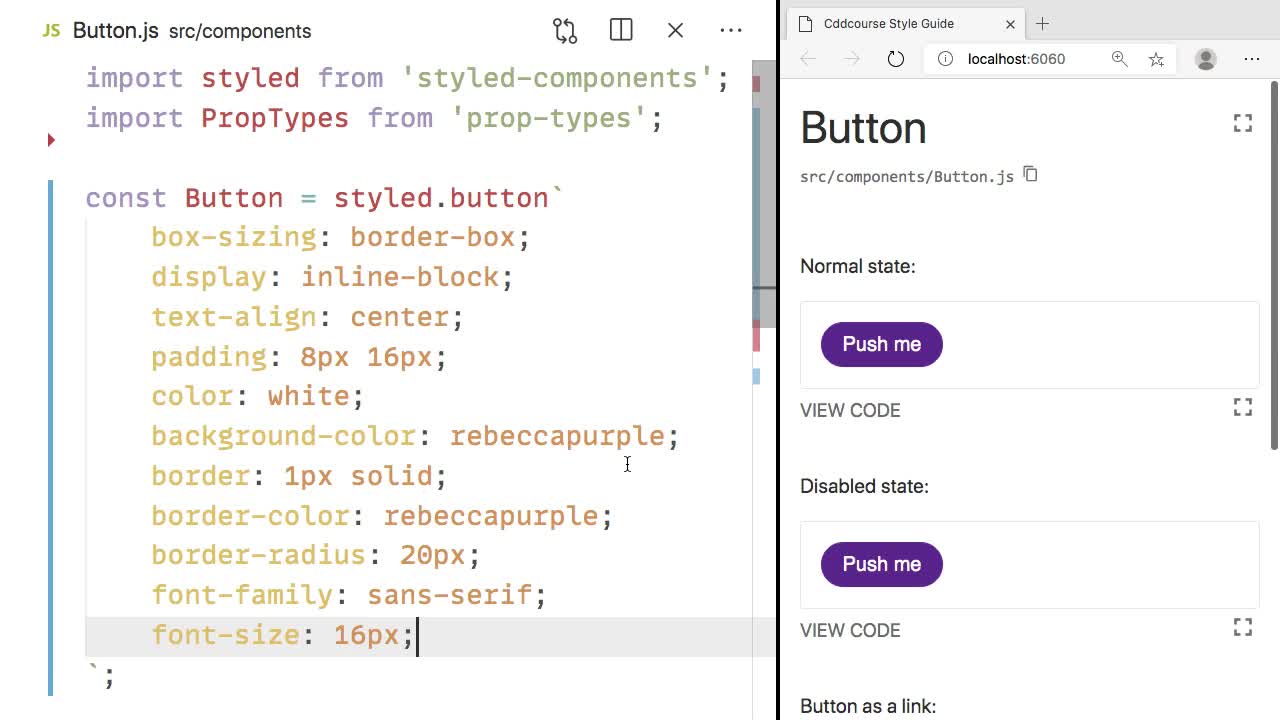1280x720 pixels.
Task: Copy the Button.js component path
Action: [1030, 174]
